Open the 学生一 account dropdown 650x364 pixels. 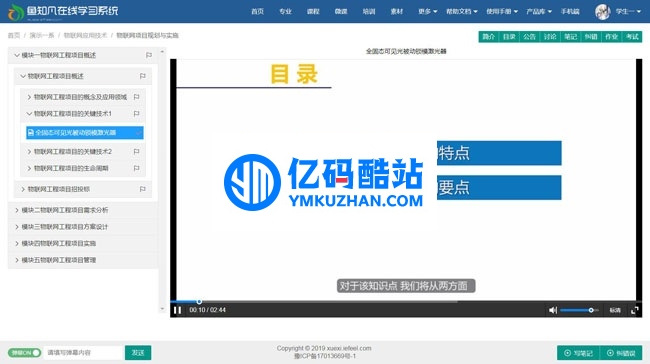tap(628, 12)
